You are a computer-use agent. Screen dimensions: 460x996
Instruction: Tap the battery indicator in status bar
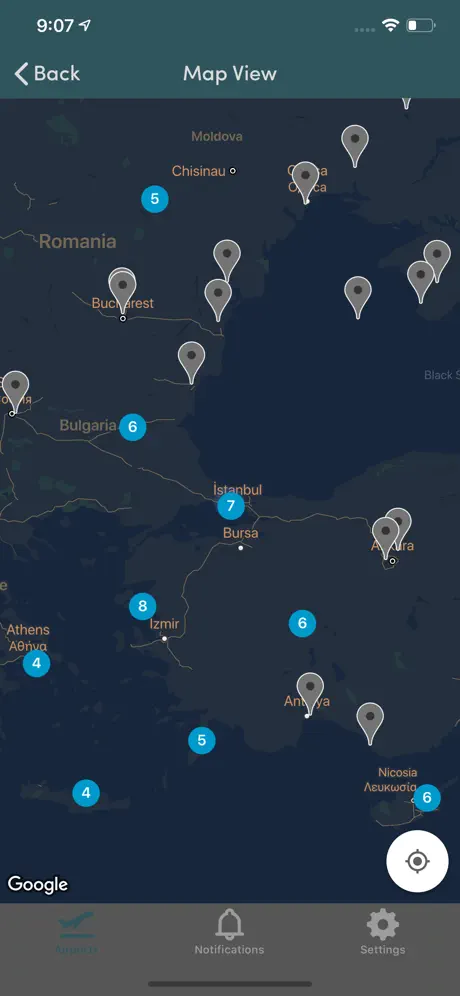click(x=421, y=26)
